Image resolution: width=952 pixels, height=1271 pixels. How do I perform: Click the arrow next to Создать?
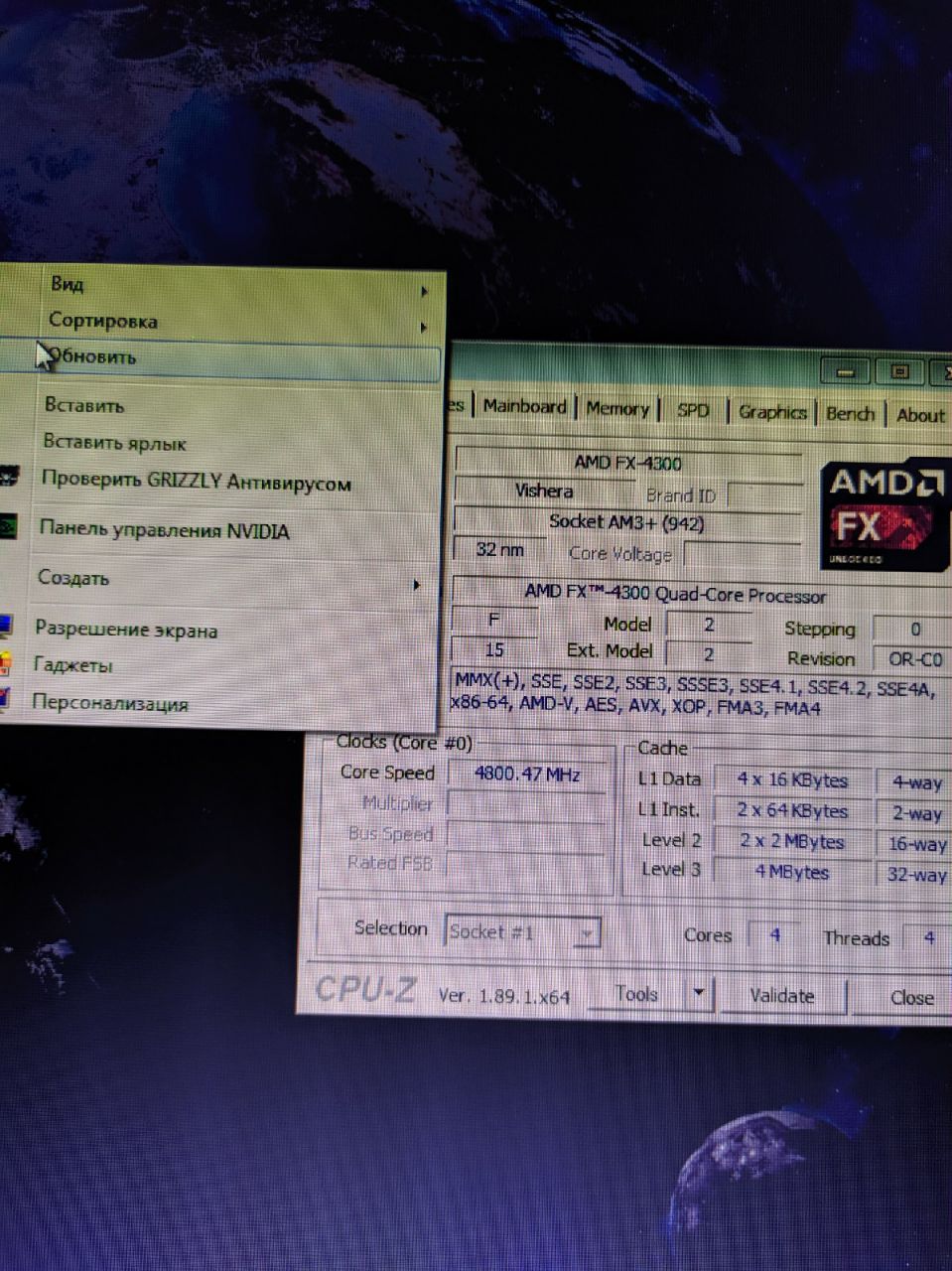(417, 585)
